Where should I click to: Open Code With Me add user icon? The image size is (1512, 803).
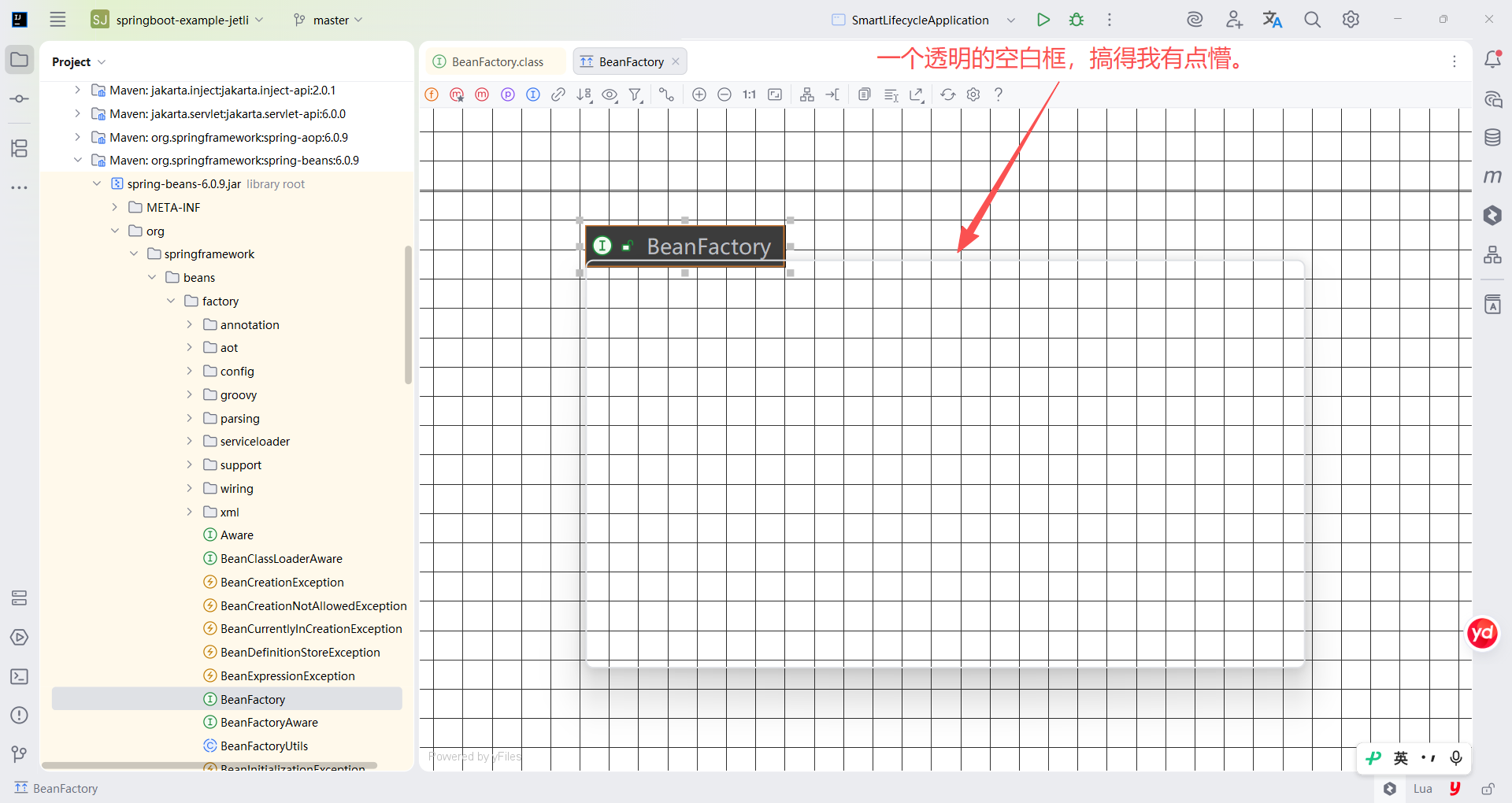tap(1234, 20)
